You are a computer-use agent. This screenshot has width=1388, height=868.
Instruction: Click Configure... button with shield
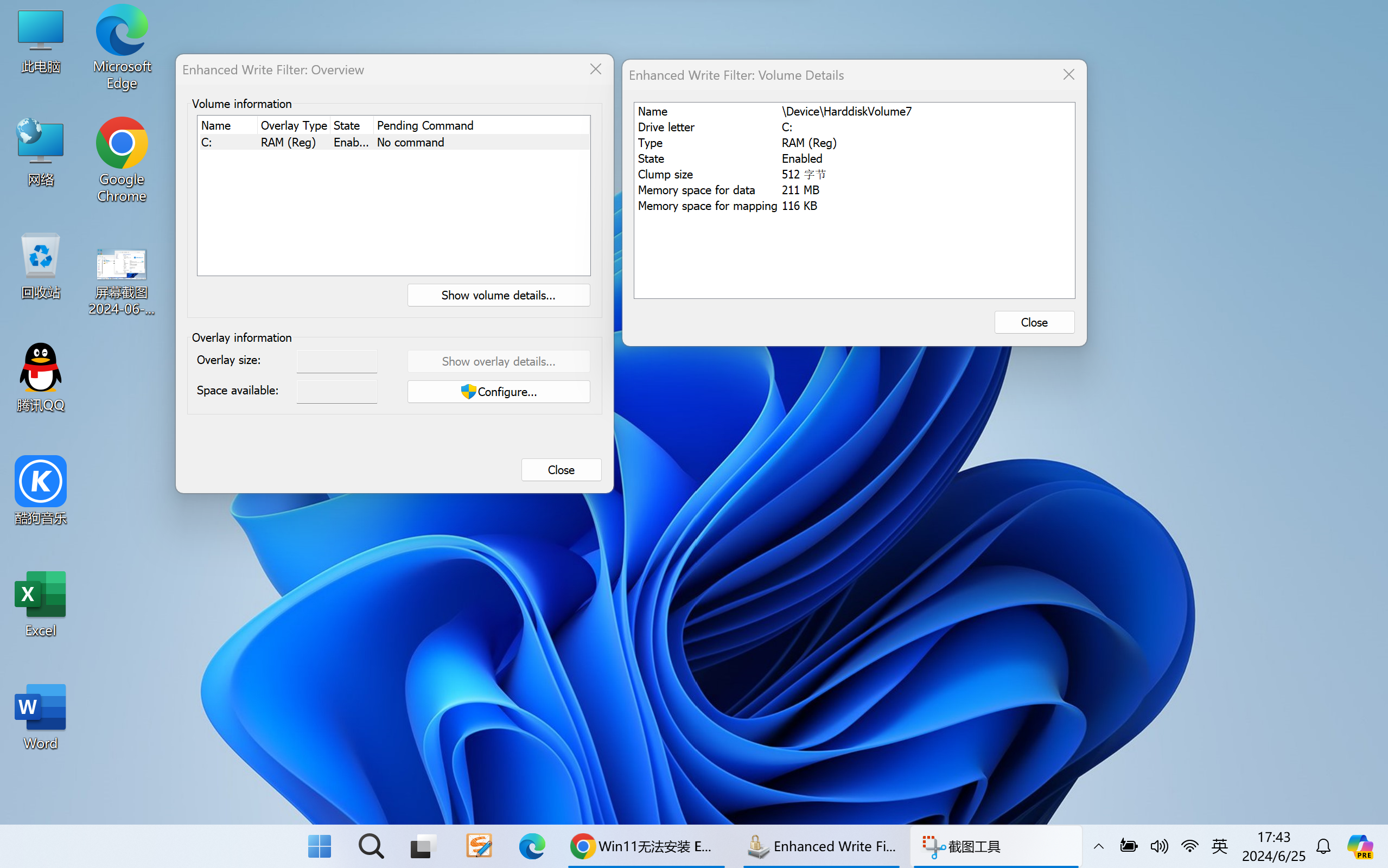[x=498, y=392]
